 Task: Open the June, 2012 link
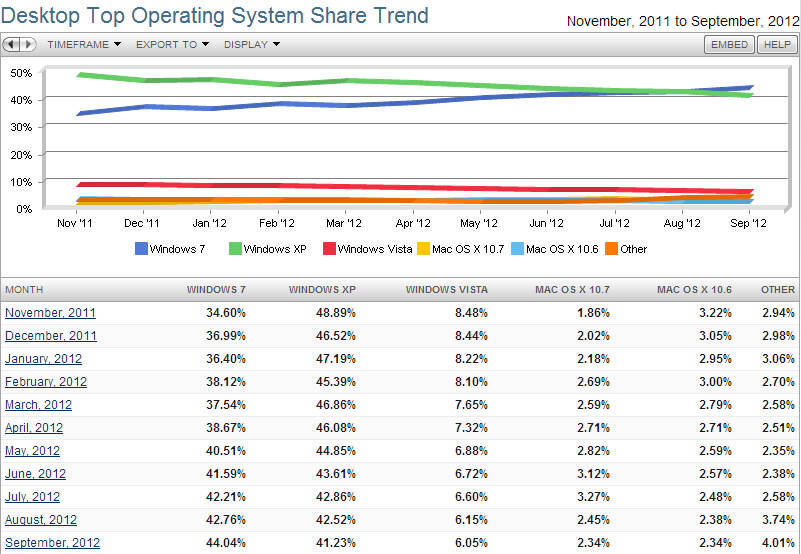click(35, 474)
